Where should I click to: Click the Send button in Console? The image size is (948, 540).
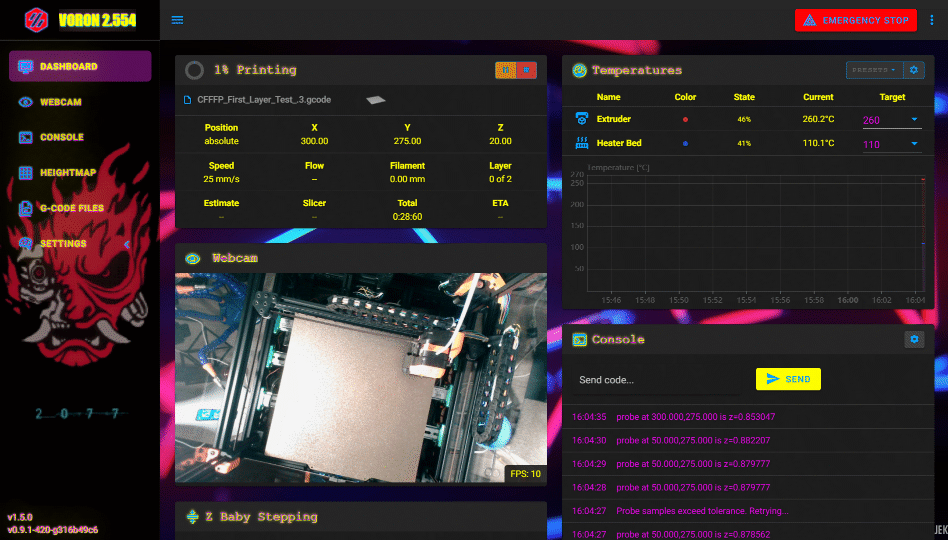(x=788, y=379)
